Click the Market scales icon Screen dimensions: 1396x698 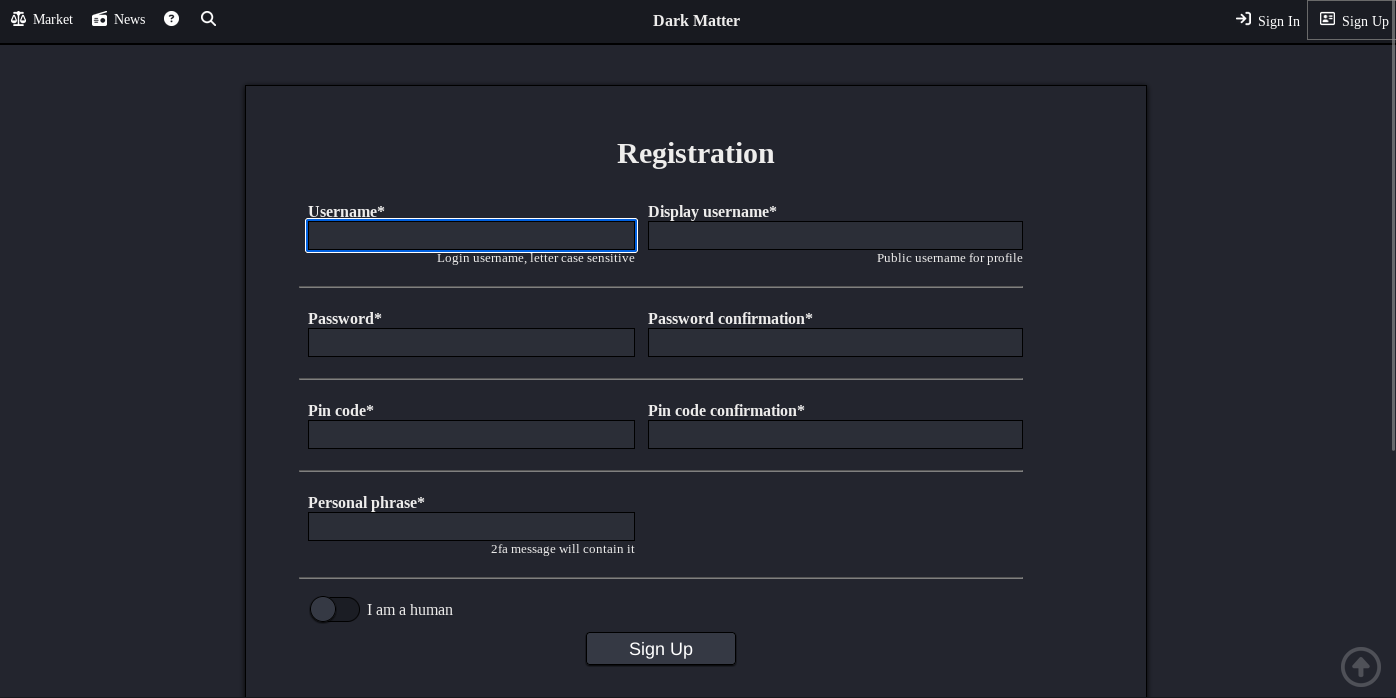(18, 19)
